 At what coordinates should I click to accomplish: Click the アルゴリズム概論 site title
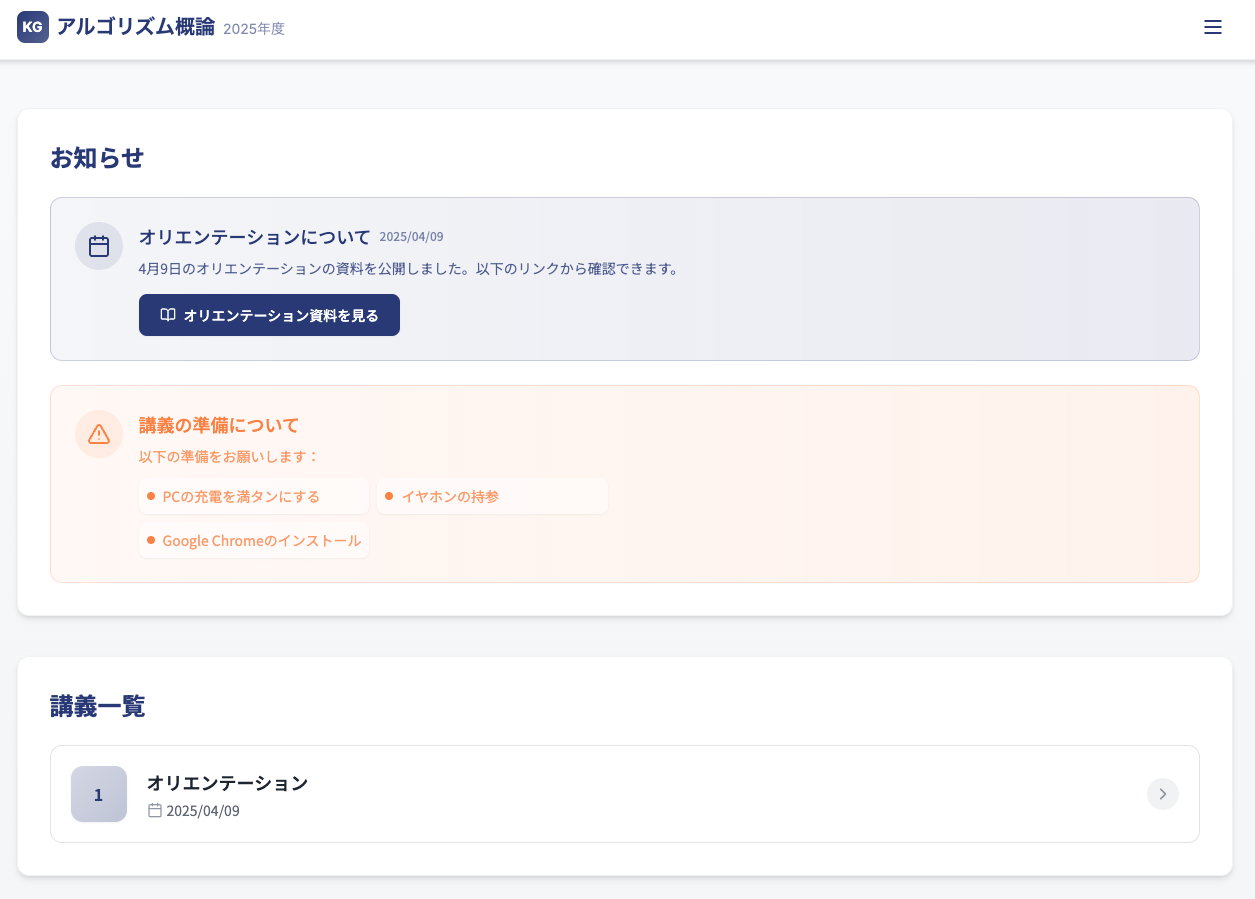point(135,27)
